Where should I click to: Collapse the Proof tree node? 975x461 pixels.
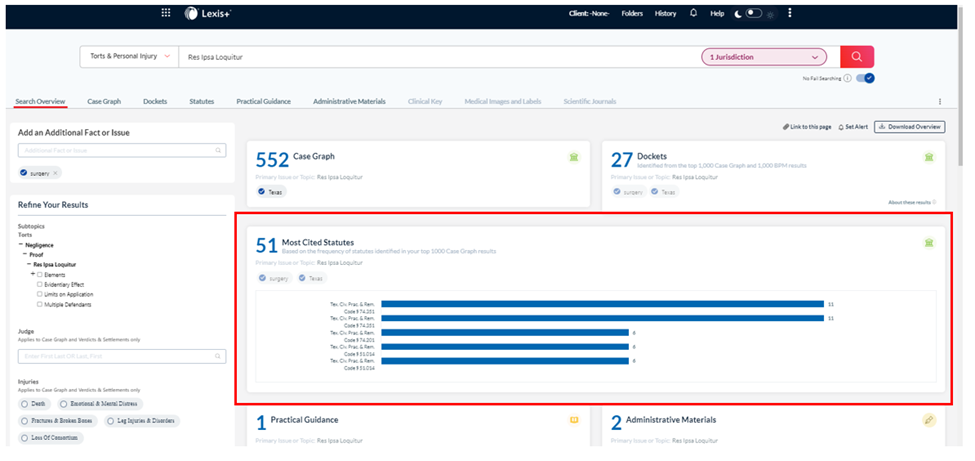point(24,254)
